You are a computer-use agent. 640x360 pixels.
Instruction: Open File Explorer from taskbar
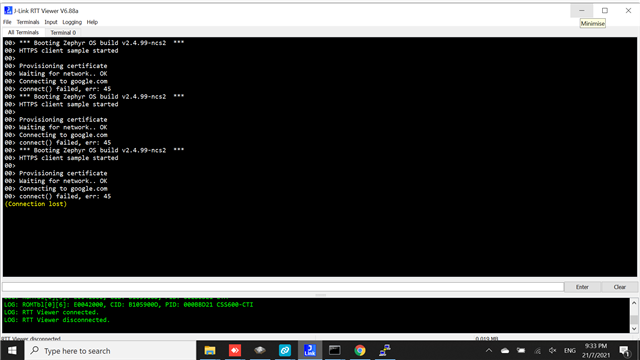(x=210, y=350)
